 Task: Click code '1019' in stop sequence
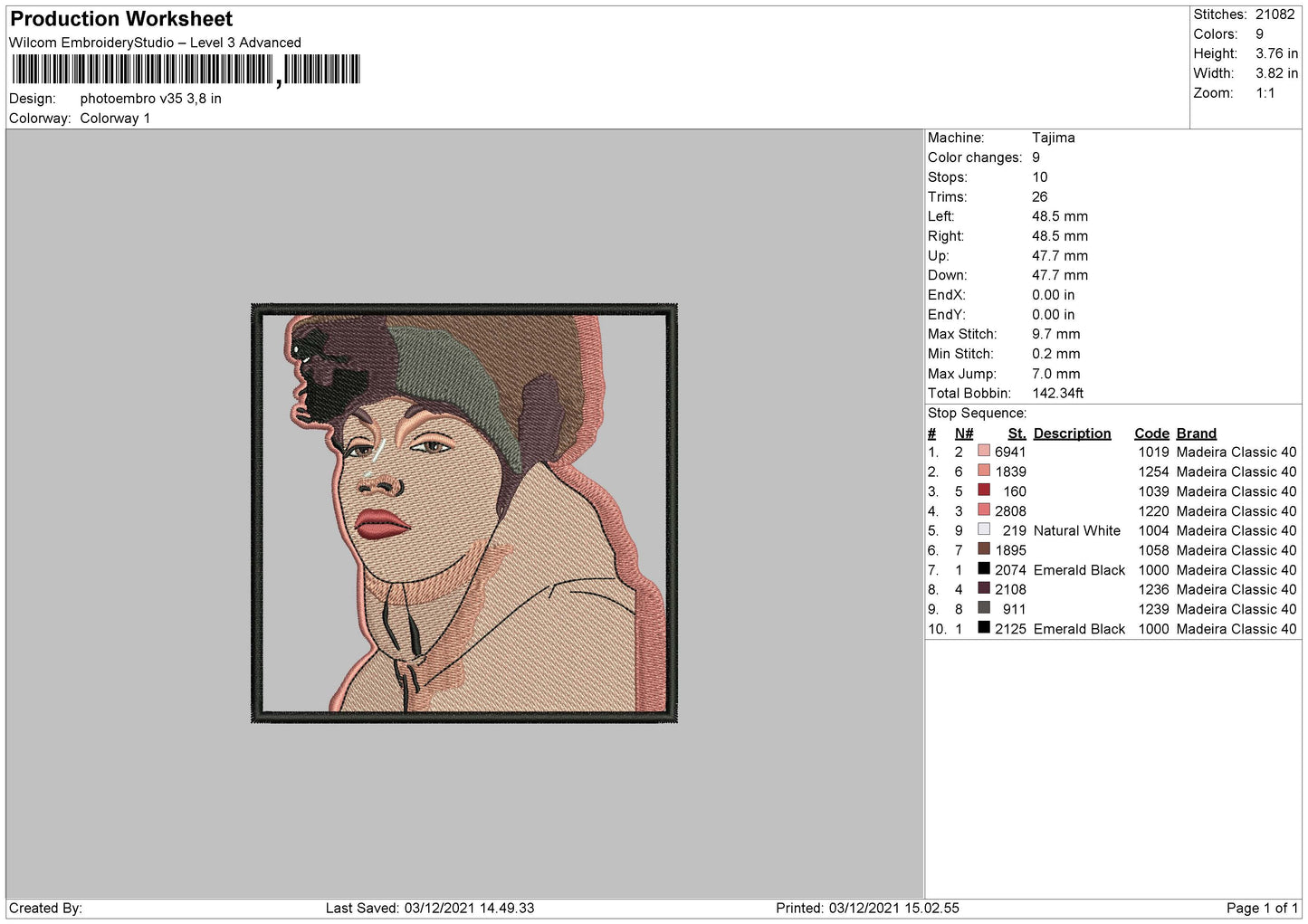[x=1153, y=452]
